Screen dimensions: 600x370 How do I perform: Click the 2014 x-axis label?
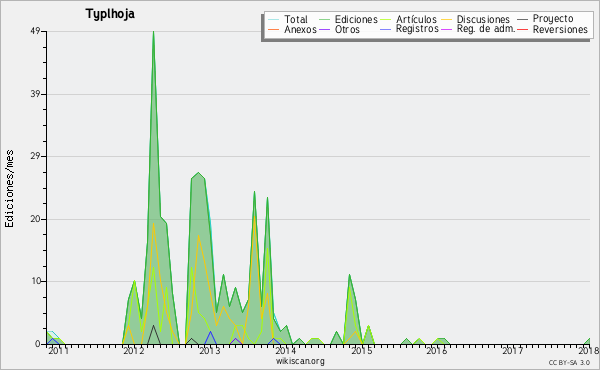pyautogui.click(x=285, y=350)
